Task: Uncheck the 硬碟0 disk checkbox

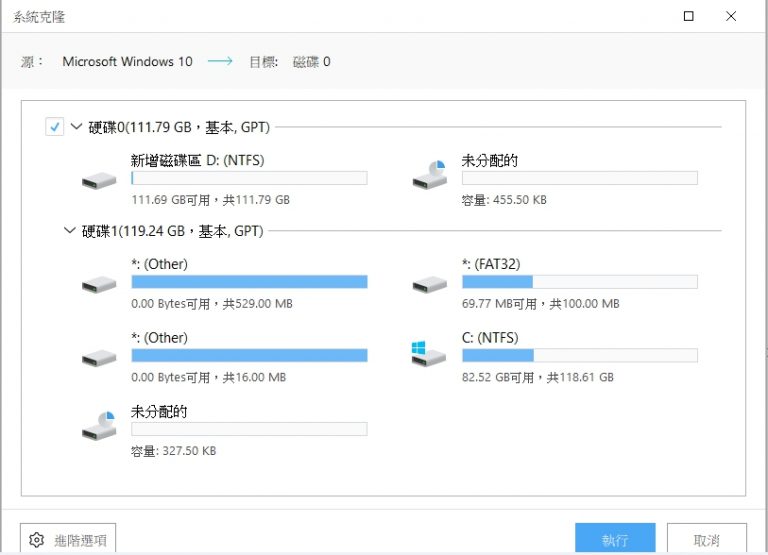Action: coord(54,127)
